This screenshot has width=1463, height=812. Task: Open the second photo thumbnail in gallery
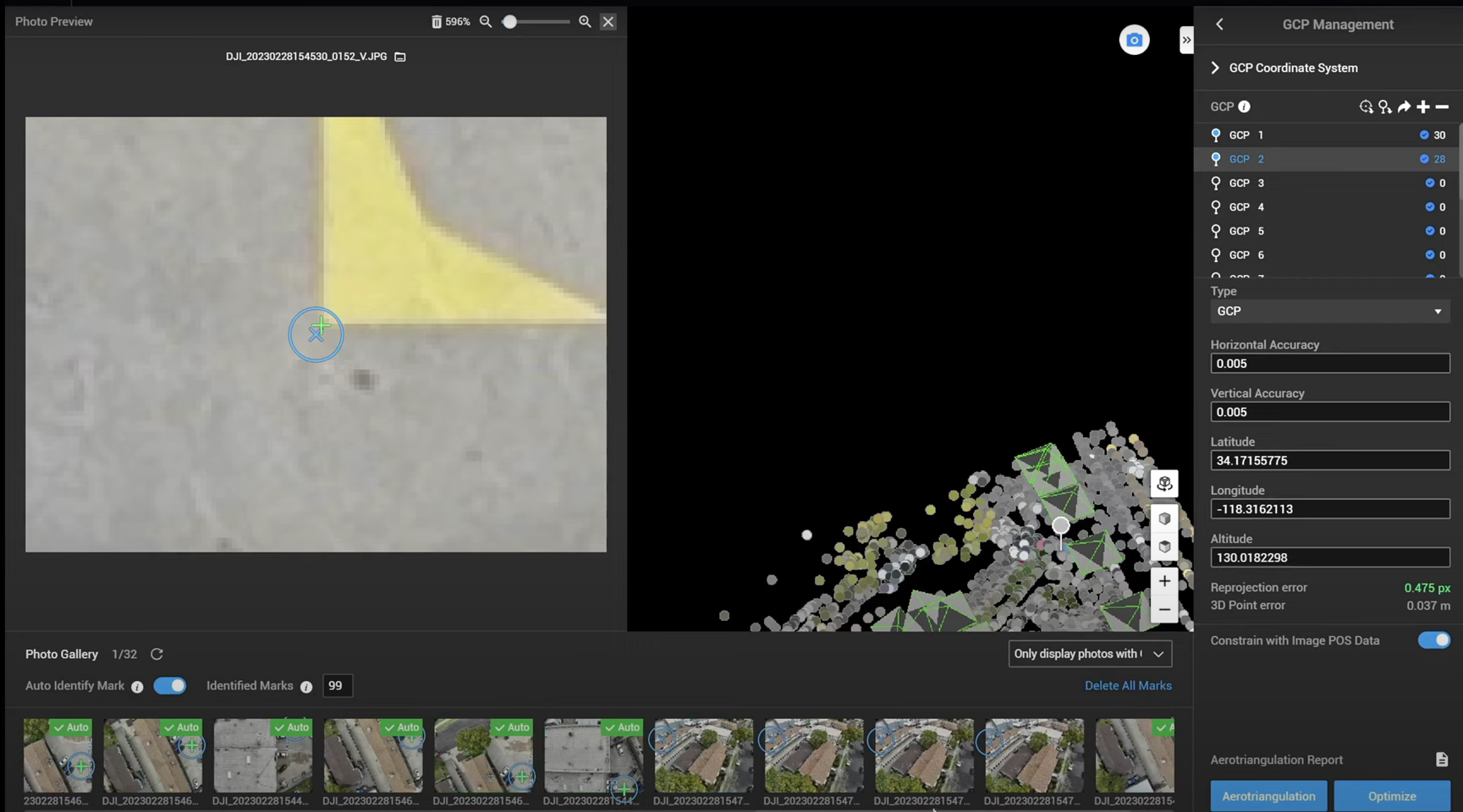[x=153, y=755]
